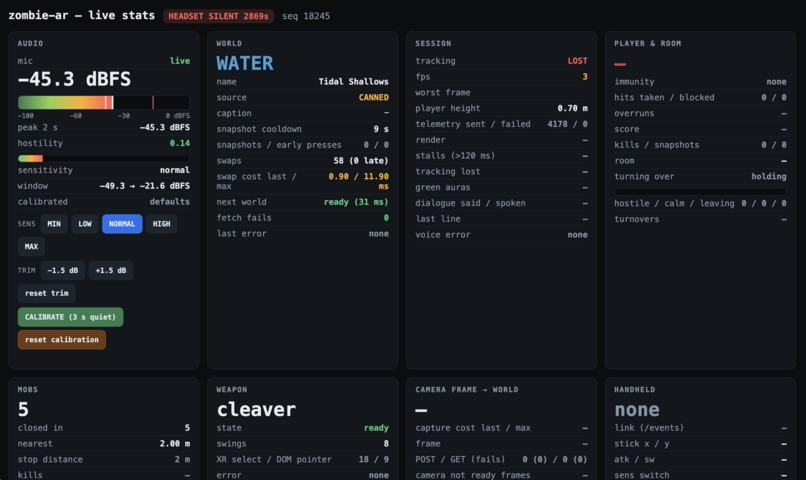Set sensitivity to LOW
Viewport: 806px width, 480px height.
click(85, 224)
